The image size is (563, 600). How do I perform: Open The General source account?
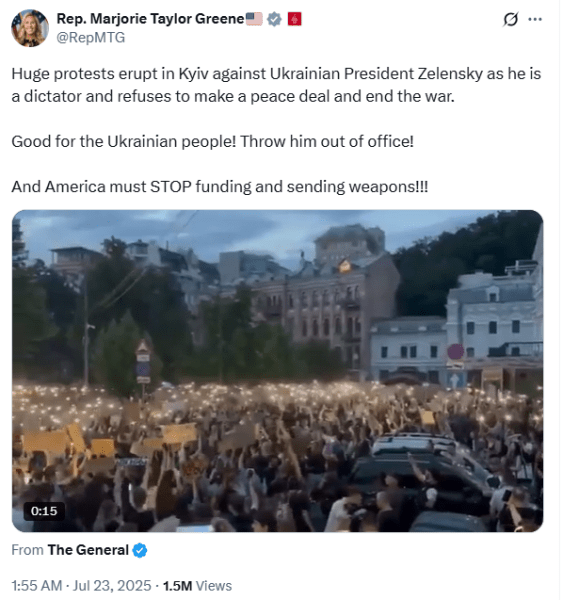point(88,550)
